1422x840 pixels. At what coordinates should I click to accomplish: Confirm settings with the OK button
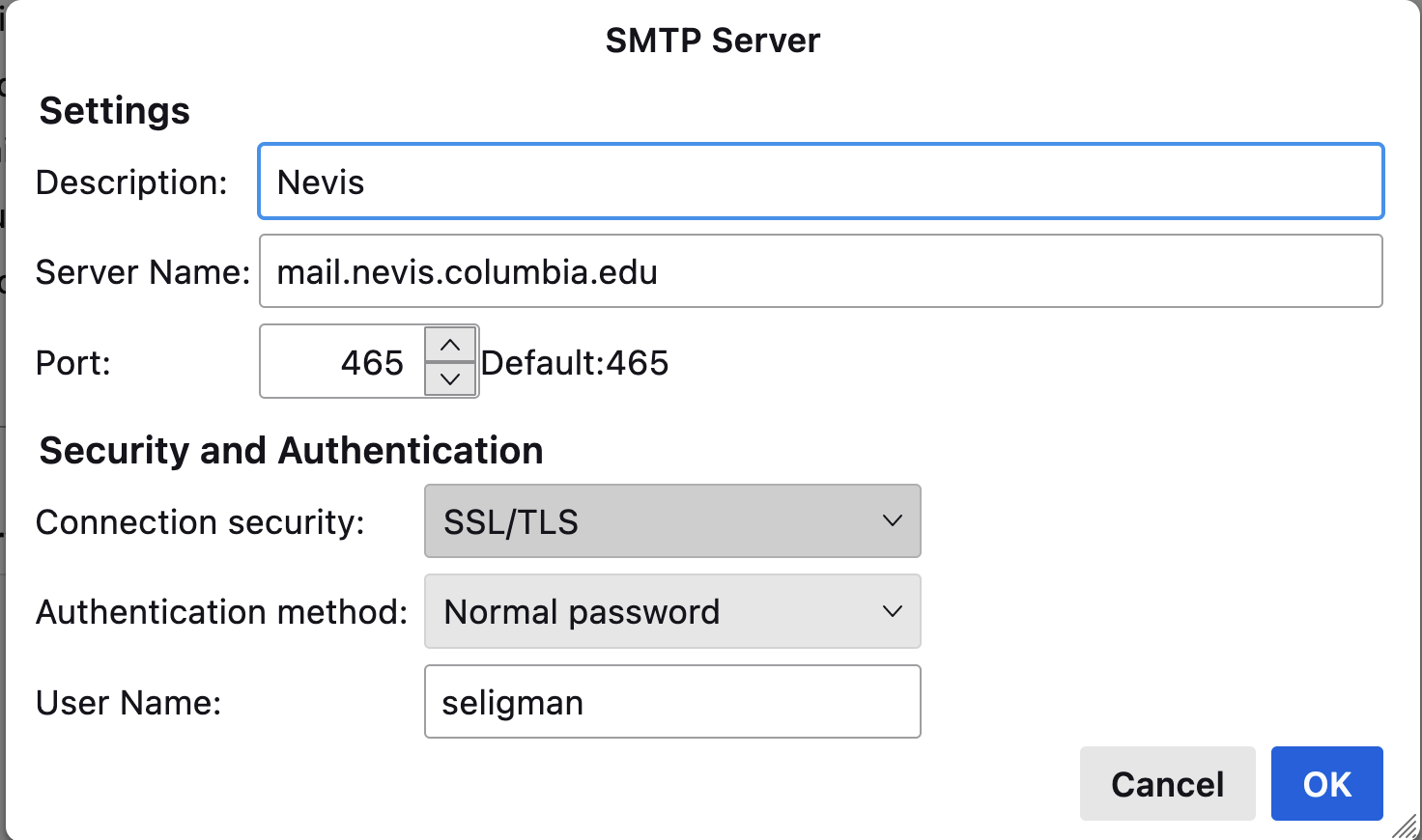1326,783
